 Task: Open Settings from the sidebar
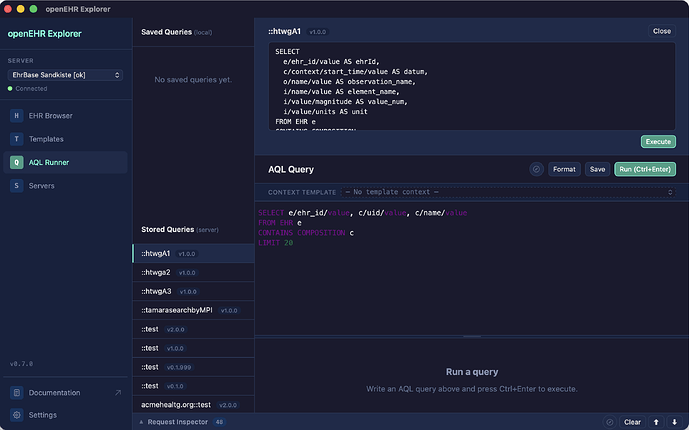tap(65, 415)
